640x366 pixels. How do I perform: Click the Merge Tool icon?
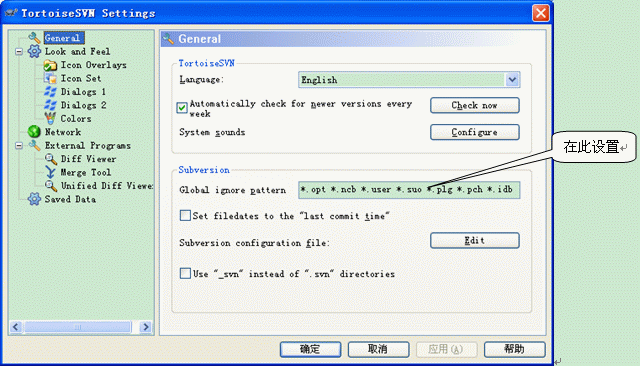click(x=50, y=172)
